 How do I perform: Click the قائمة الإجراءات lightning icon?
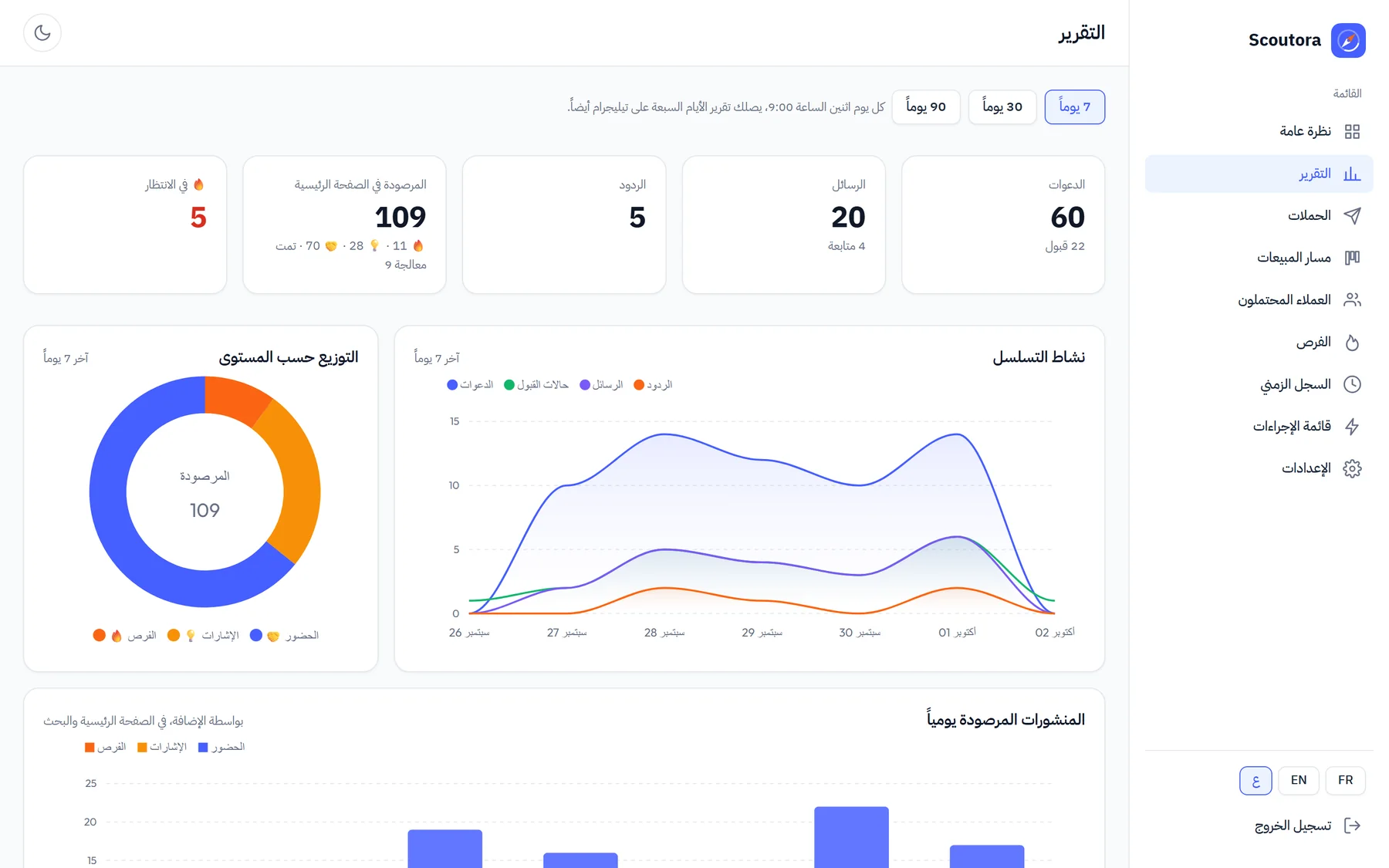click(1352, 427)
